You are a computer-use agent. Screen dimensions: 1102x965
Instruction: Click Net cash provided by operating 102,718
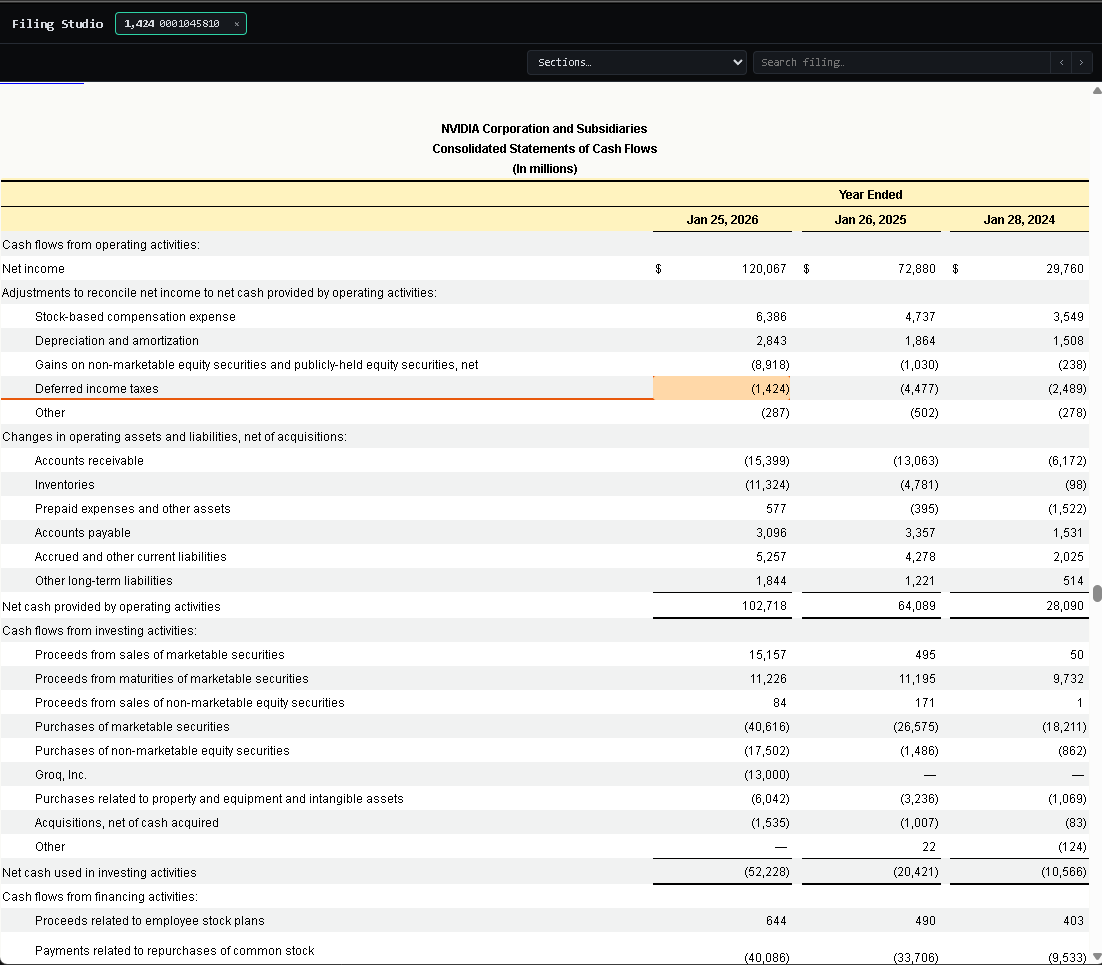point(764,606)
